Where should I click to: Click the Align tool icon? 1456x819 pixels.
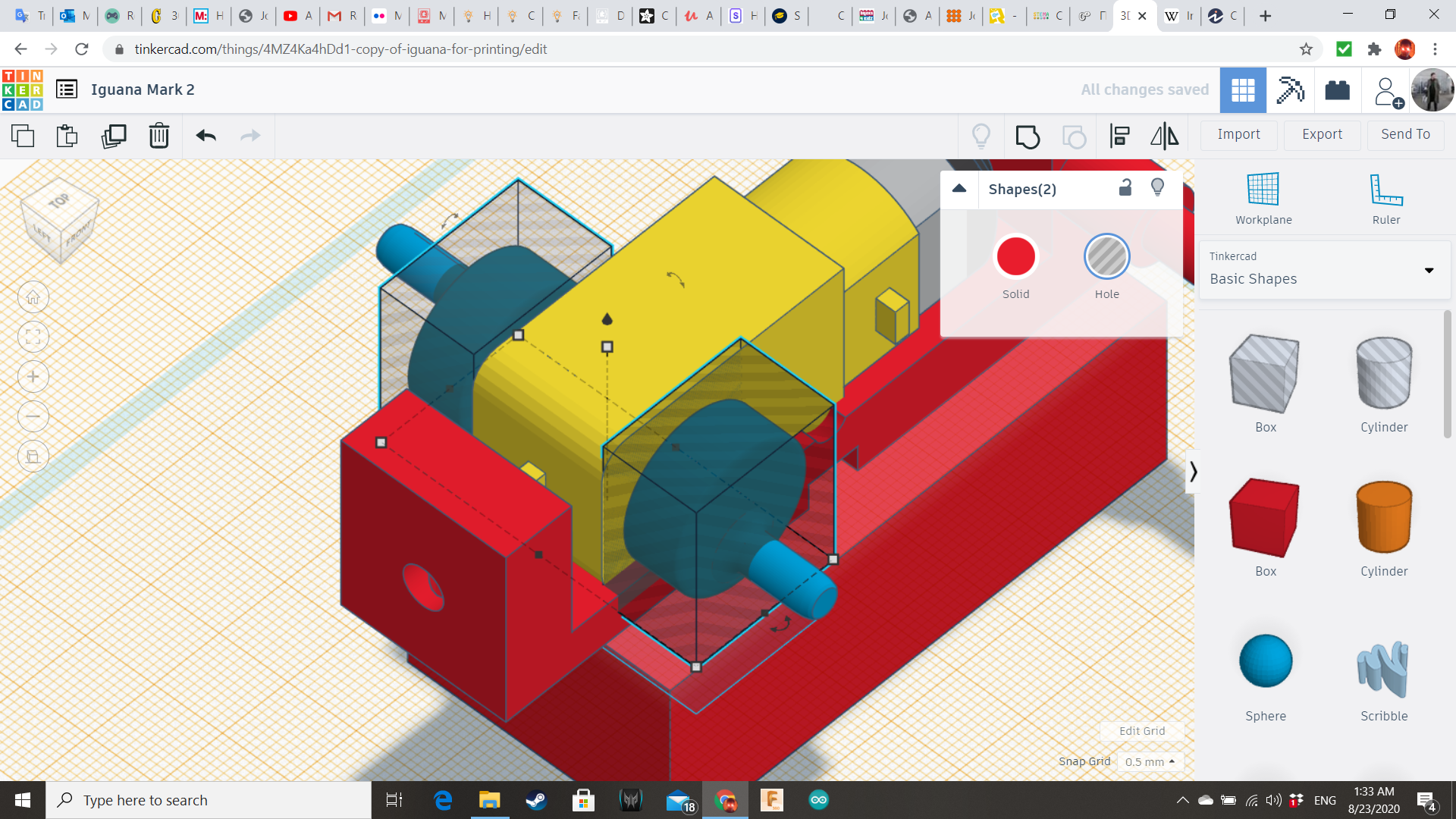[x=1119, y=136]
